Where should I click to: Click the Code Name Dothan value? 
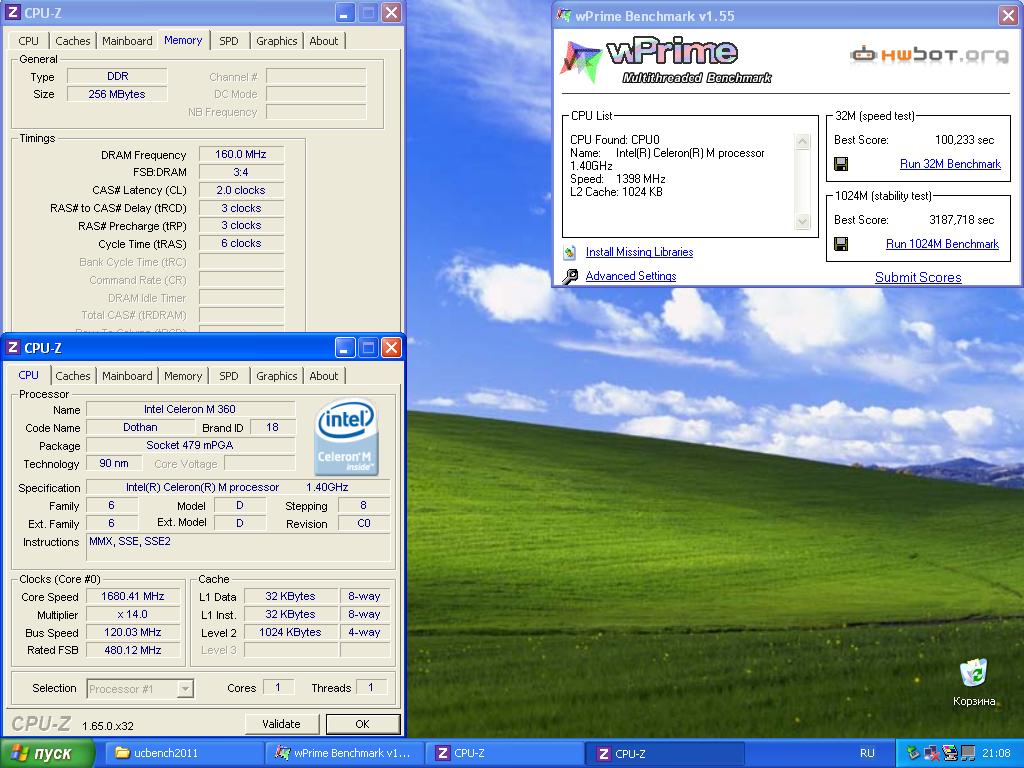[x=140, y=427]
